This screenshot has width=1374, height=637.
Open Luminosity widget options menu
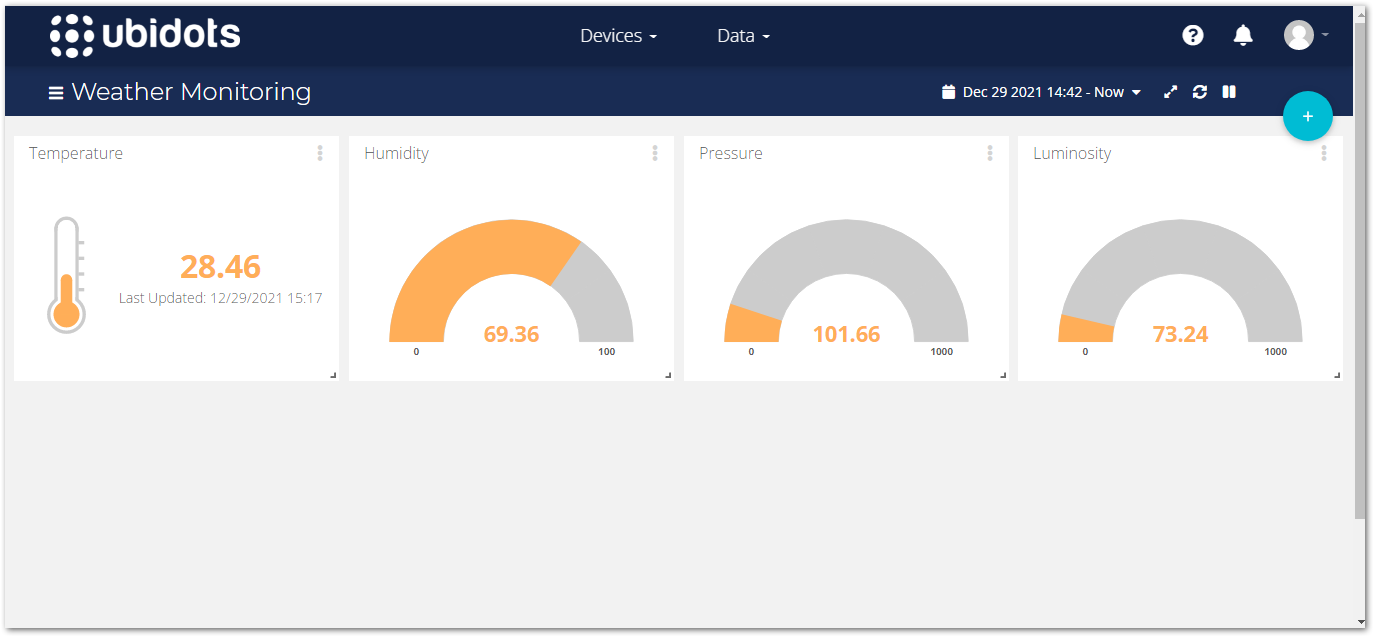(x=1324, y=153)
